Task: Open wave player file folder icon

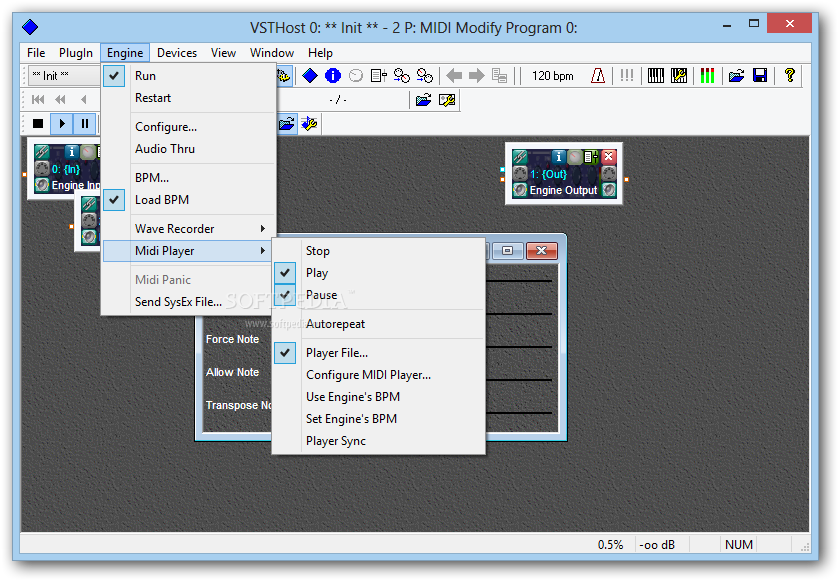Action: [423, 100]
